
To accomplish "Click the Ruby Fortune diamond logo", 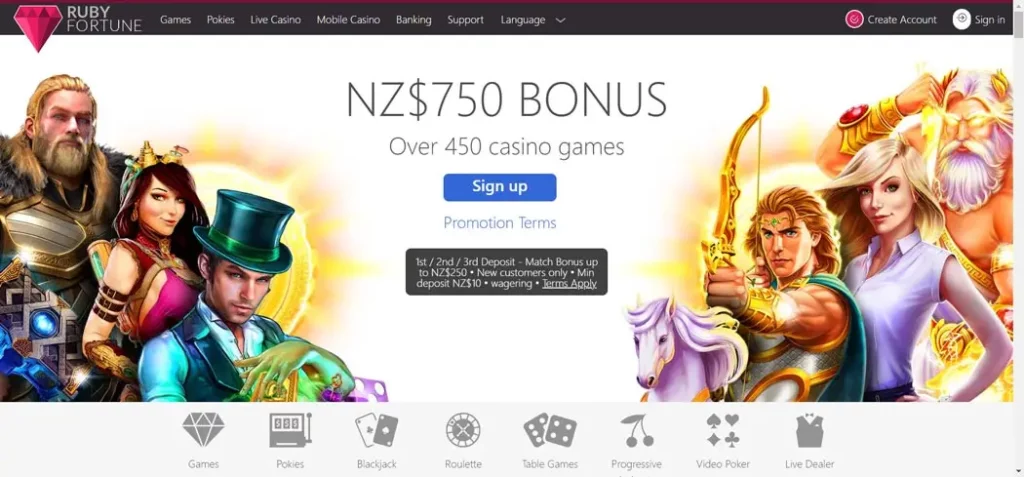I will (38, 28).
